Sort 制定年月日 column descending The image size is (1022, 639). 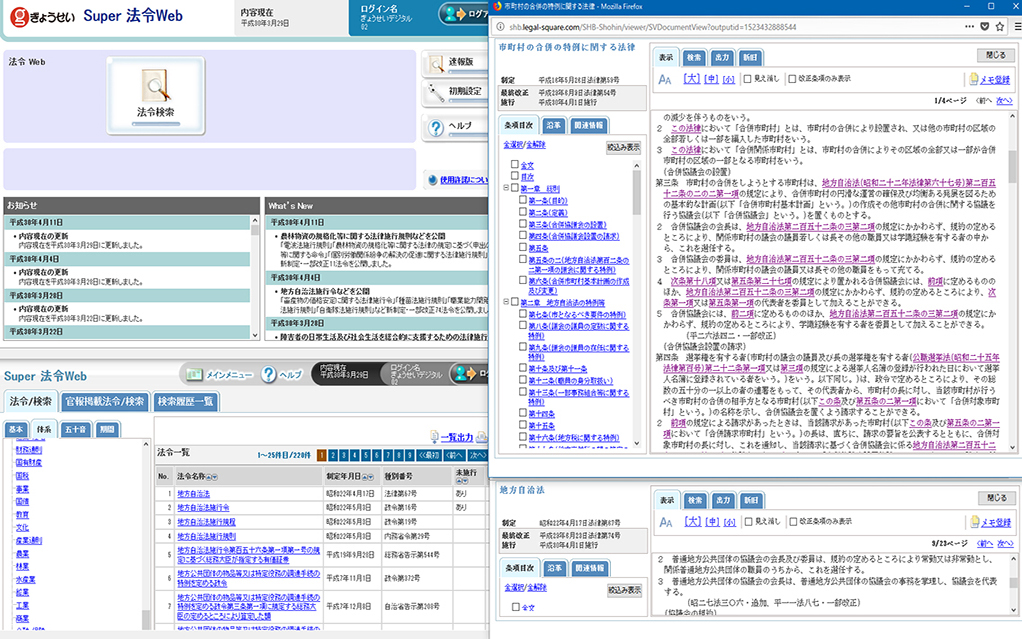tap(371, 477)
